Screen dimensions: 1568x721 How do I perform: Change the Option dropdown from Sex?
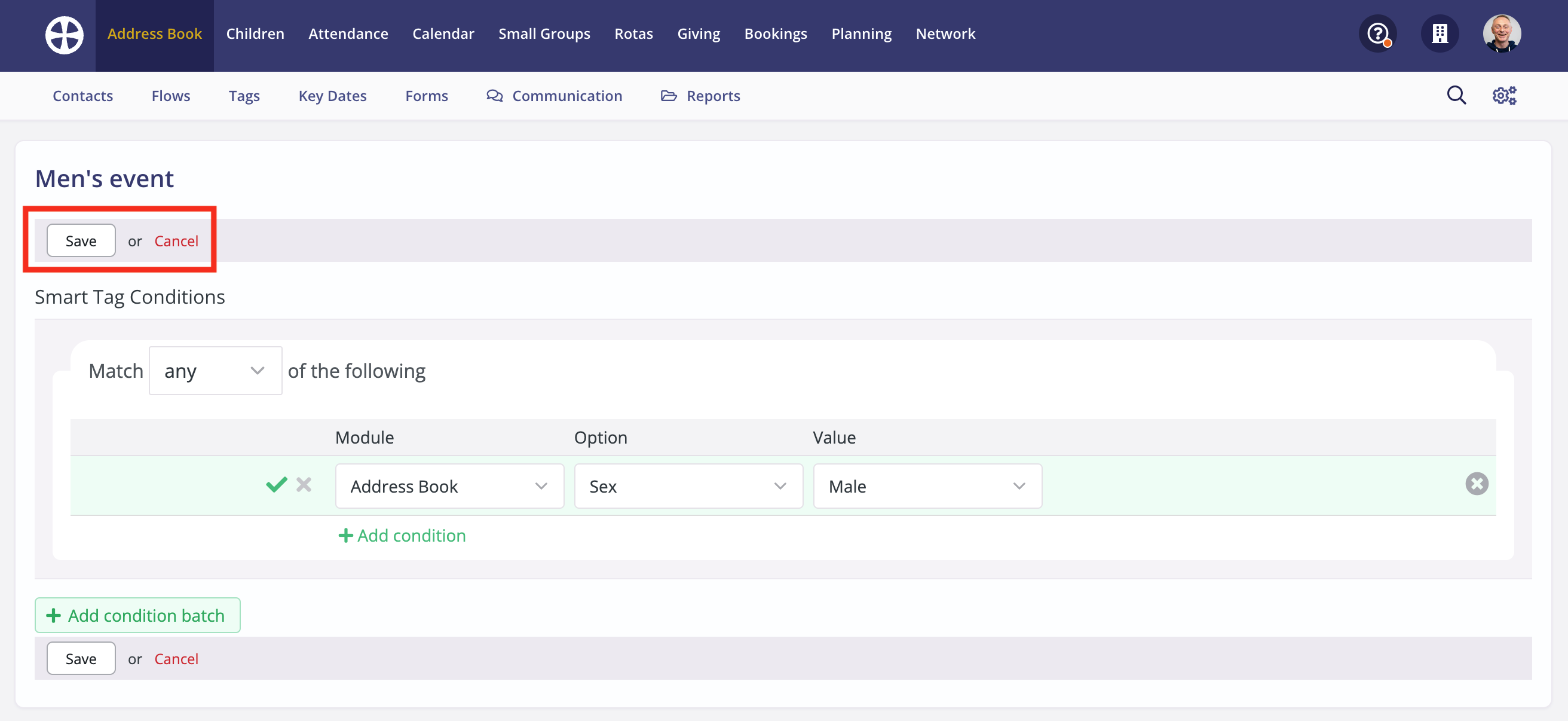click(x=688, y=485)
